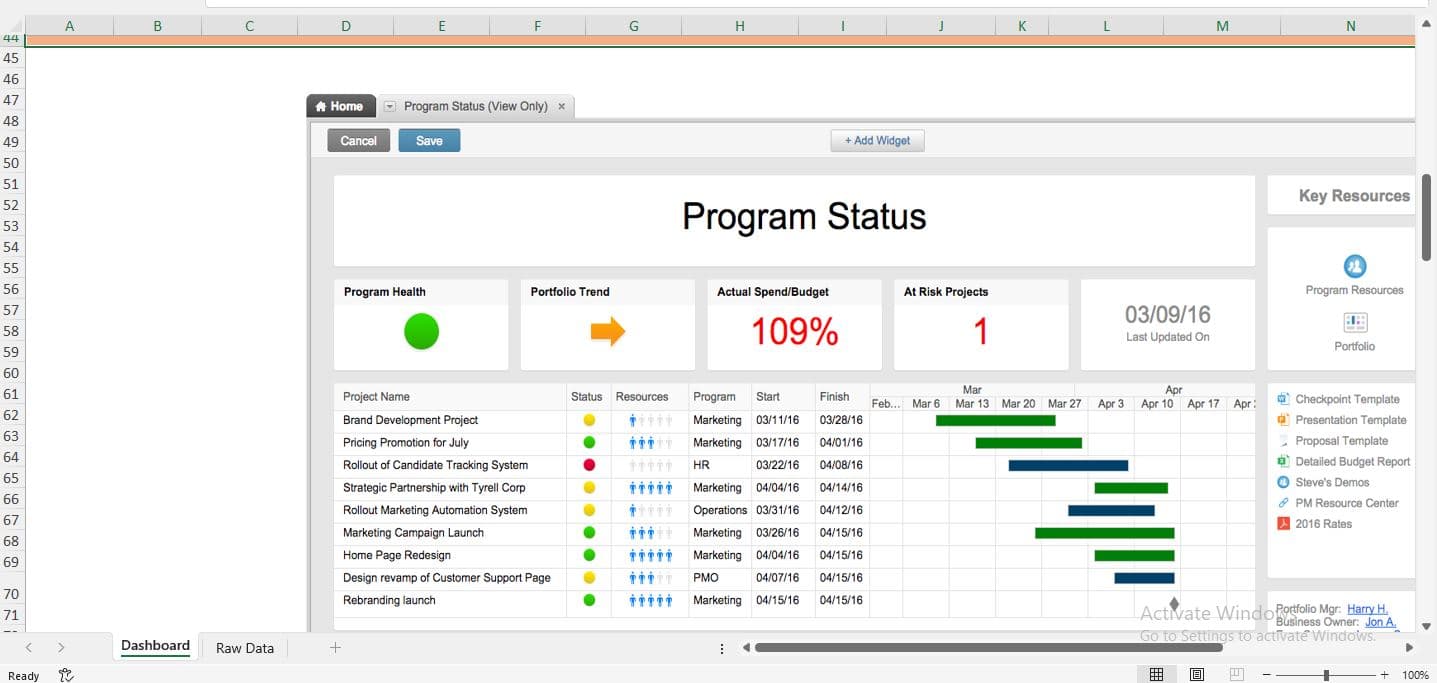The width and height of the screenshot is (1437, 683).
Task: Close the Program Status (View Only) tab
Action: click(561, 106)
